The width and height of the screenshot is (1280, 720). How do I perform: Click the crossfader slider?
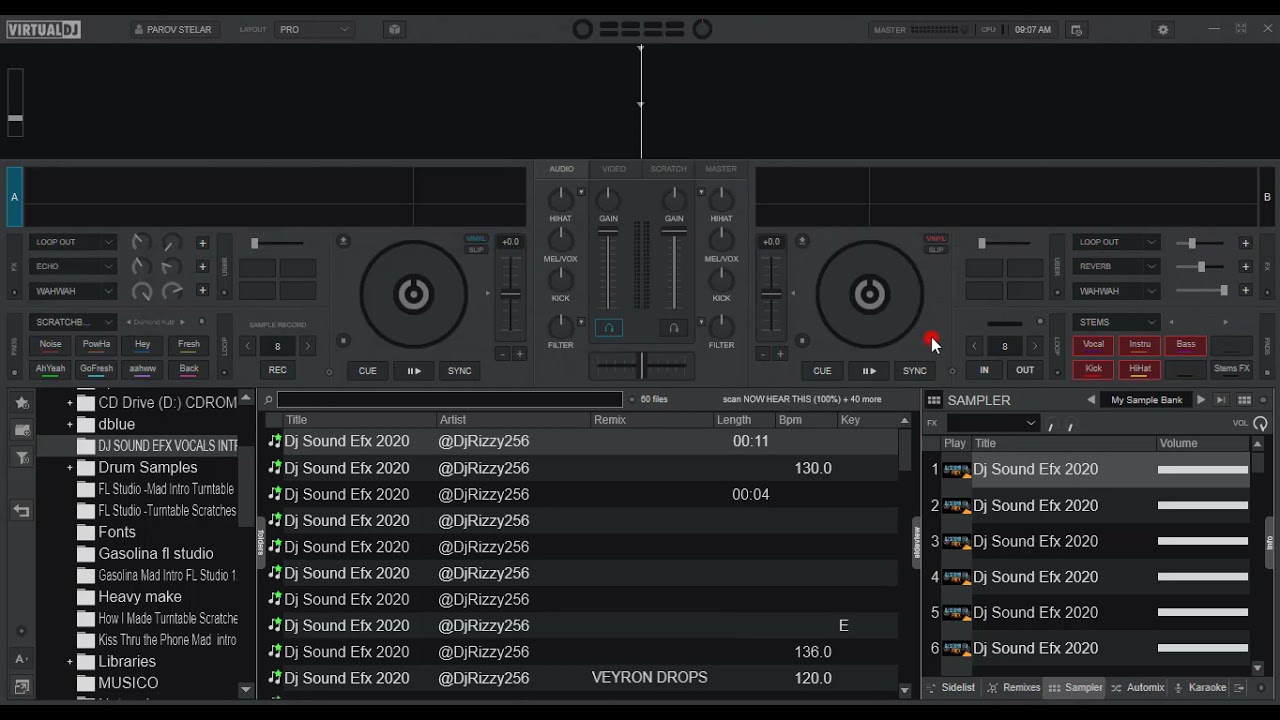pyautogui.click(x=641, y=365)
